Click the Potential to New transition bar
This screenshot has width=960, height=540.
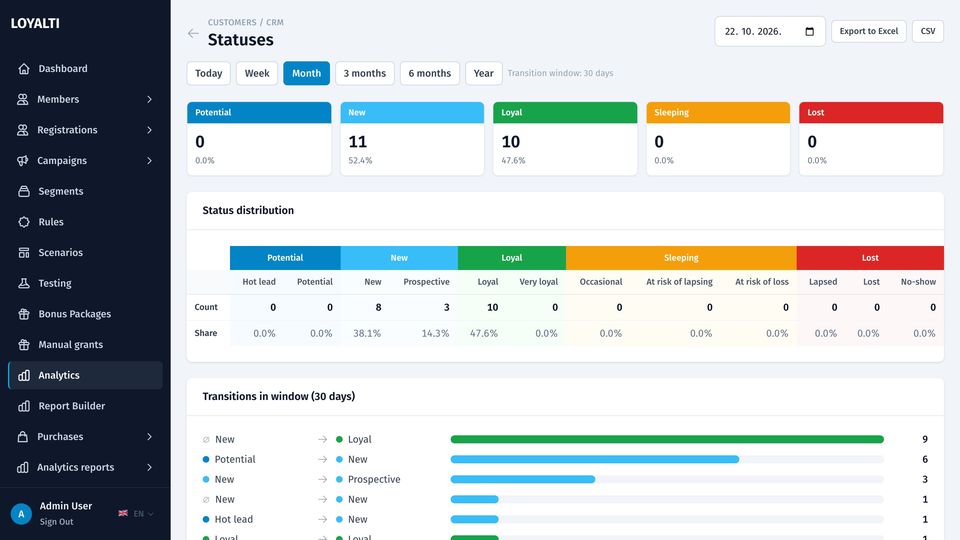(x=595, y=459)
